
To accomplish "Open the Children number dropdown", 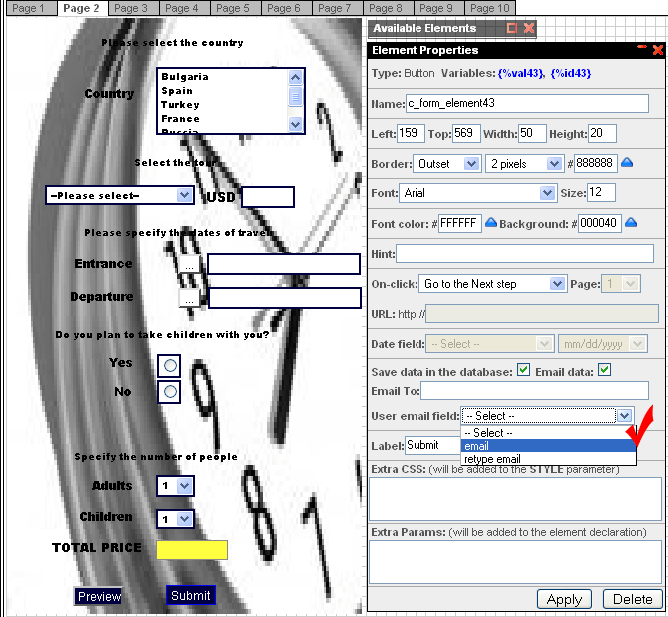I will [x=175, y=519].
